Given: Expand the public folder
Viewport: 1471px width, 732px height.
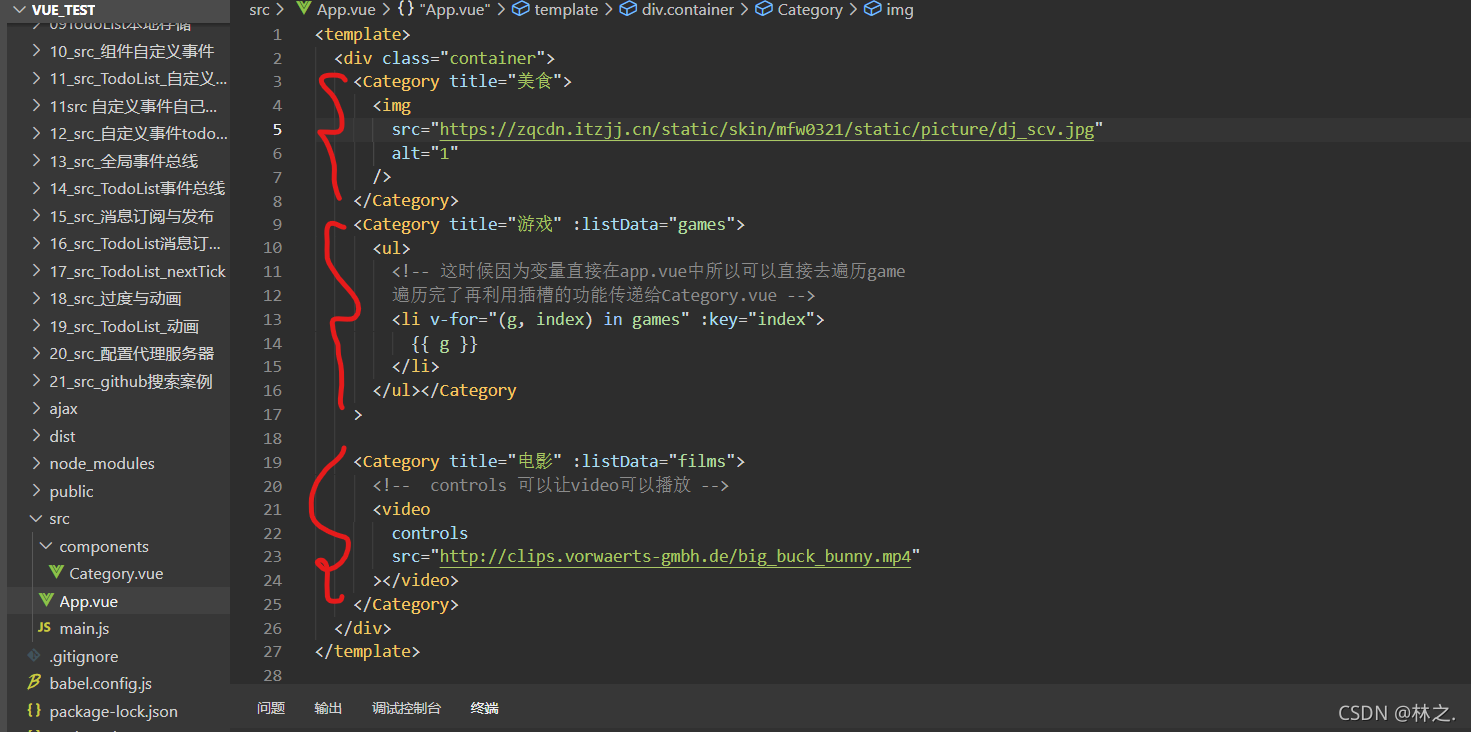Looking at the screenshot, I should (x=37, y=491).
